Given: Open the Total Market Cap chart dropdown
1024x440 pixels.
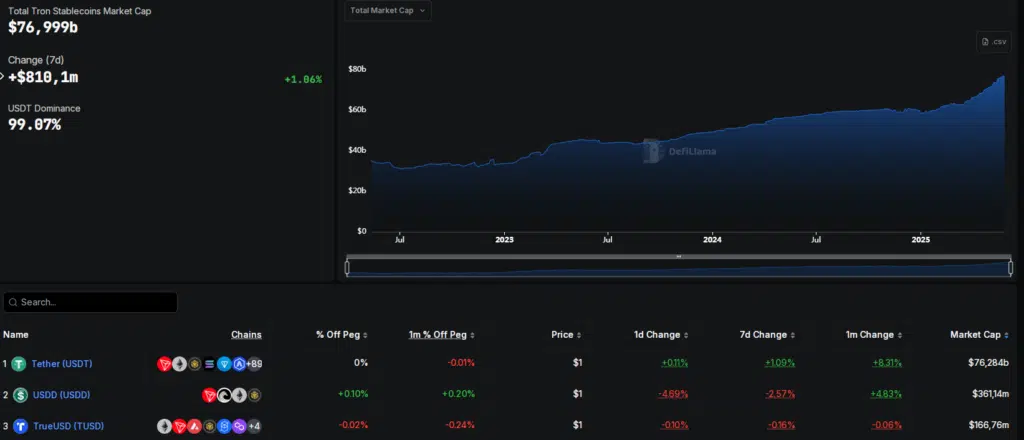Looking at the screenshot, I should 388,10.
